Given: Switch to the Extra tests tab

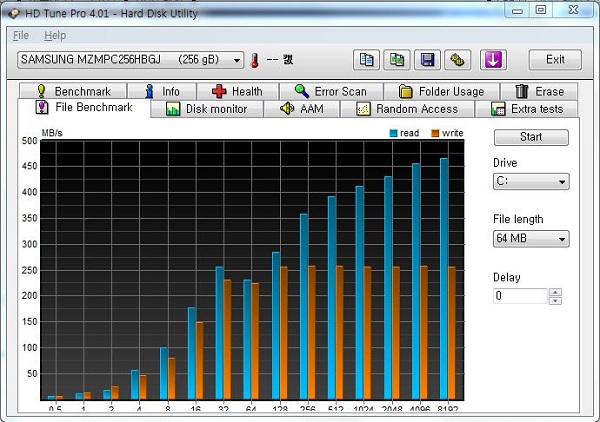Looking at the screenshot, I should (527, 109).
